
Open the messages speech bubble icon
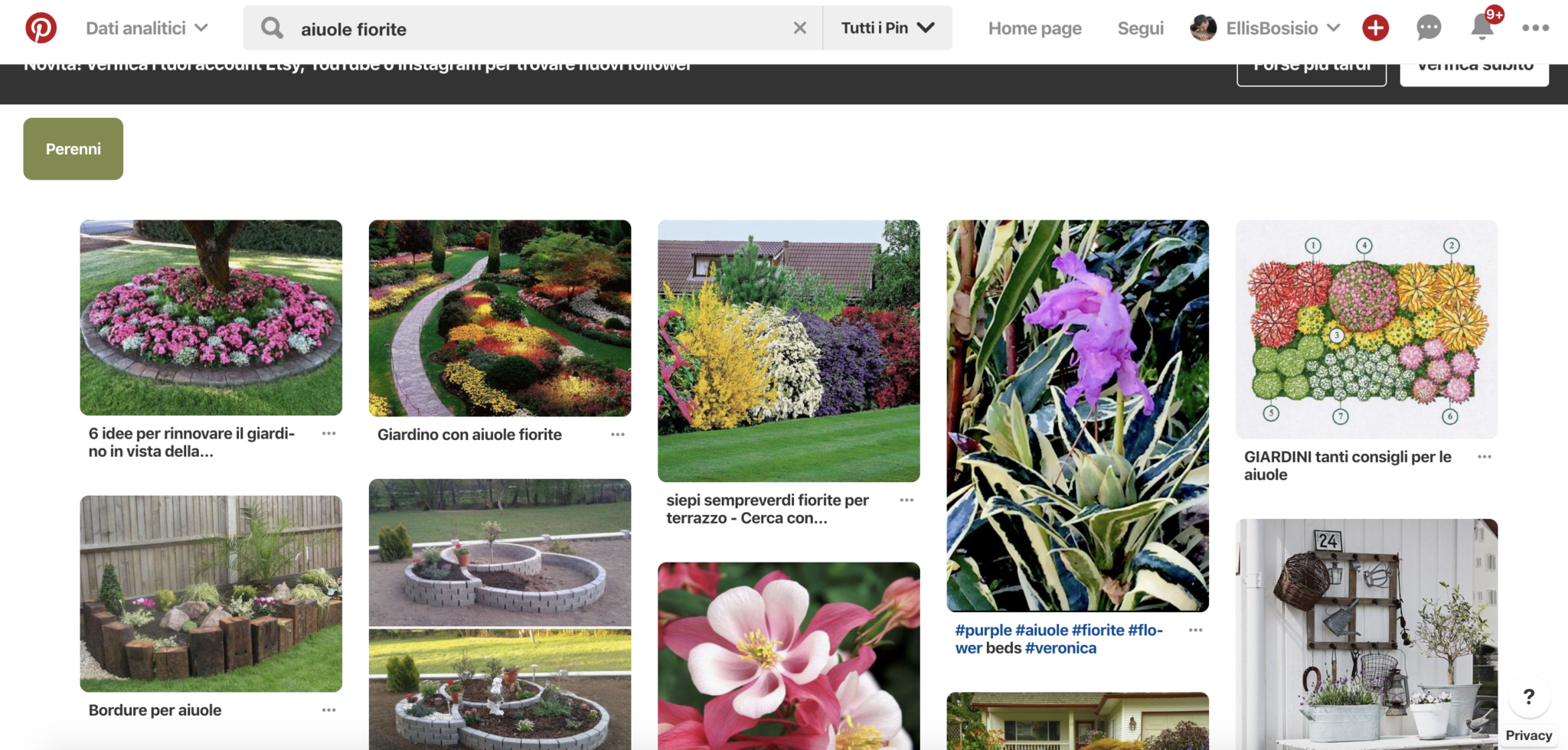[1428, 28]
